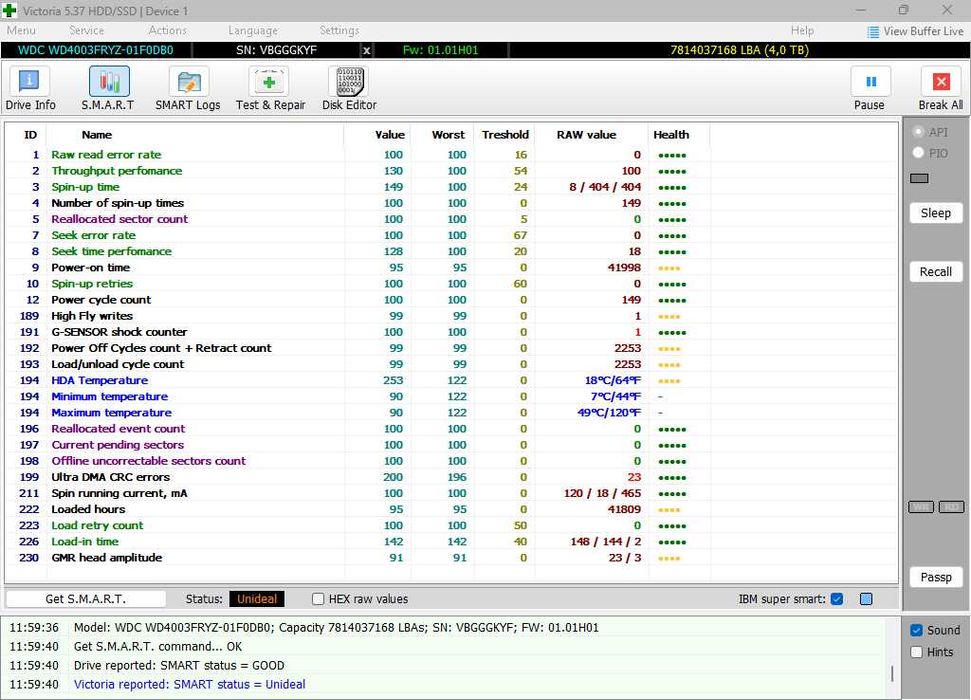Toggle HEX raw values checkbox
Image resolution: width=971 pixels, height=700 pixels.
[318, 599]
